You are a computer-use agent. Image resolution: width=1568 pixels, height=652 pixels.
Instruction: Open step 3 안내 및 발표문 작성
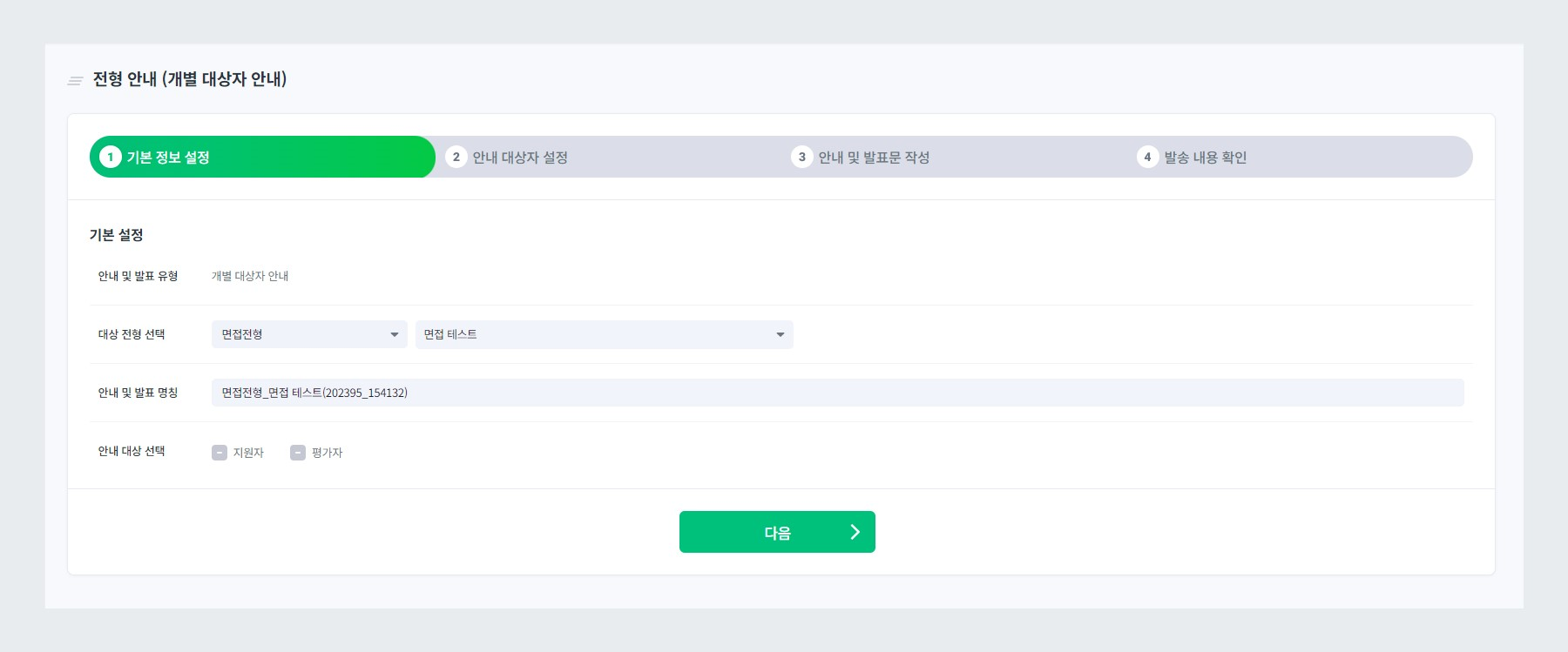point(861,158)
